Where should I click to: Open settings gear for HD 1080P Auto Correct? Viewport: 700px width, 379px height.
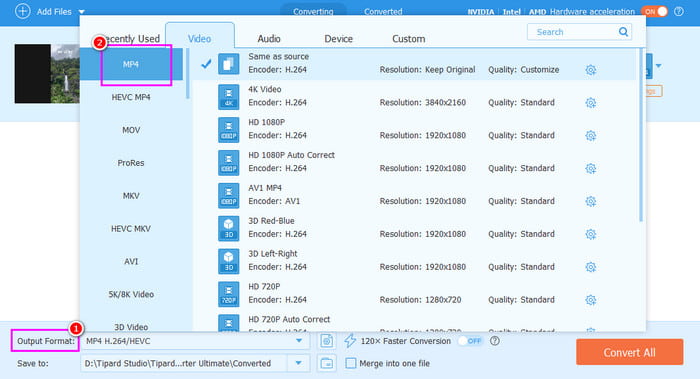(590, 168)
